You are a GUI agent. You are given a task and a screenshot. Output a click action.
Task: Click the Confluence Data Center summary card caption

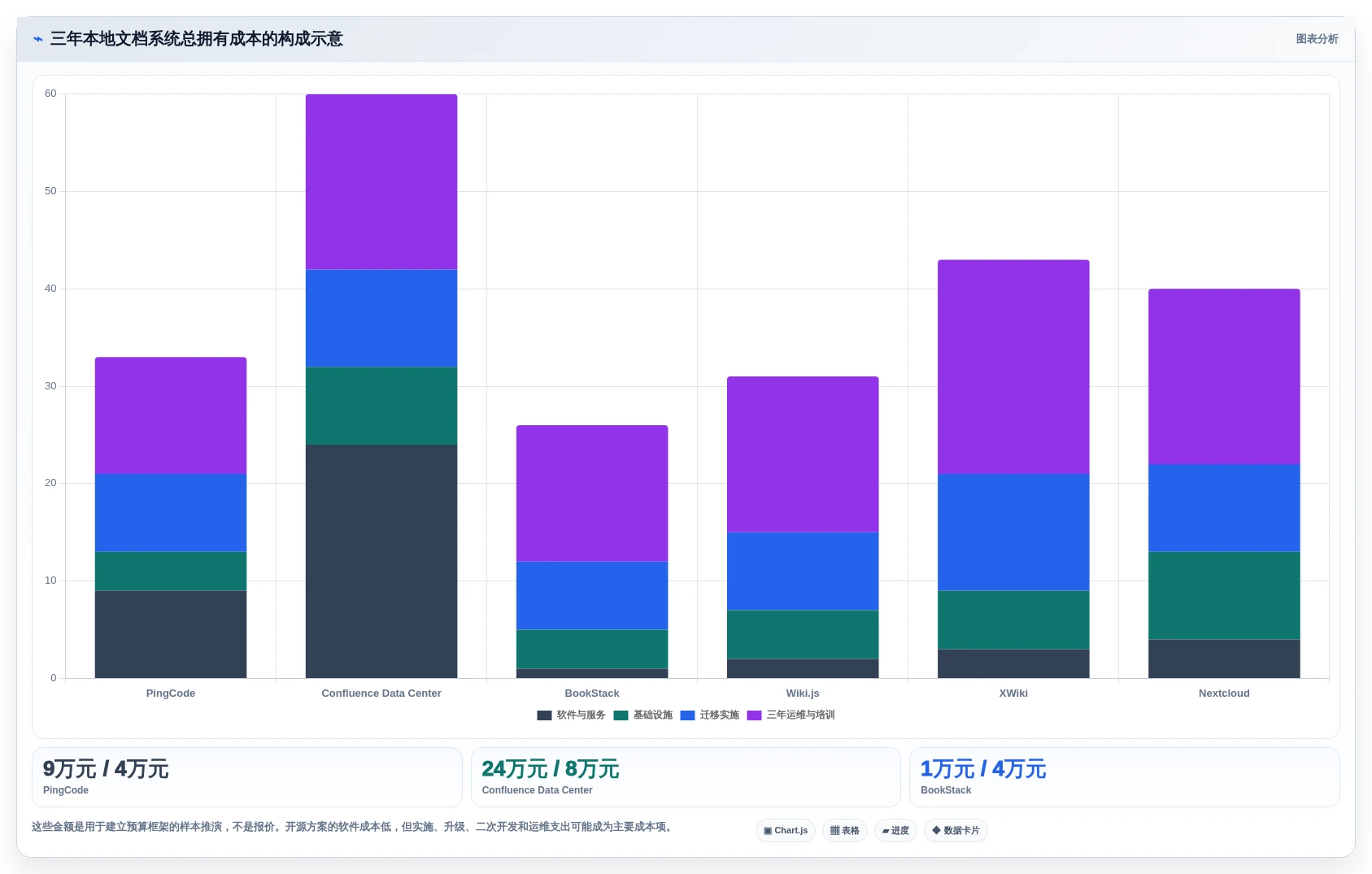(537, 790)
